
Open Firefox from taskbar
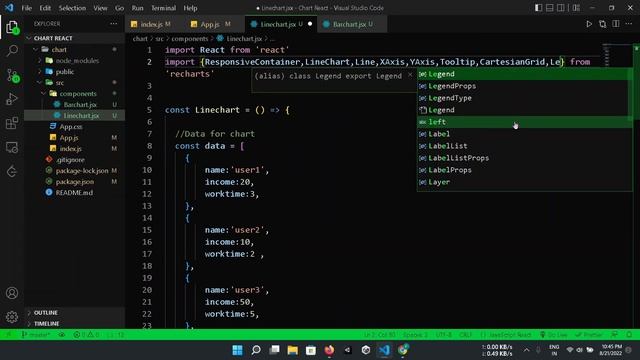click(x=329, y=350)
